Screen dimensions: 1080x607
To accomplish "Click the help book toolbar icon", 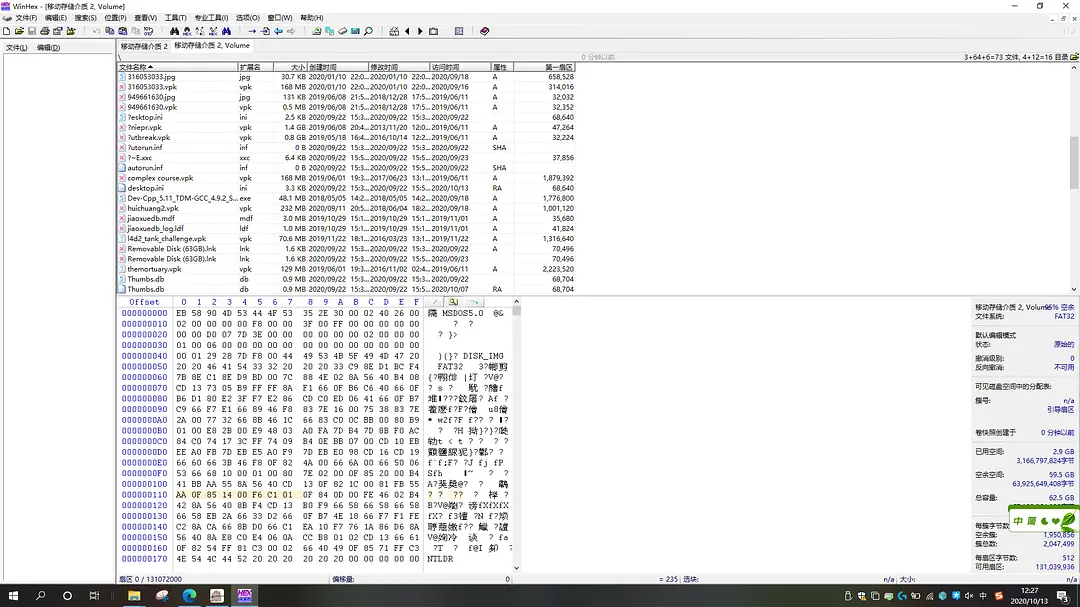I will click(x=485, y=31).
